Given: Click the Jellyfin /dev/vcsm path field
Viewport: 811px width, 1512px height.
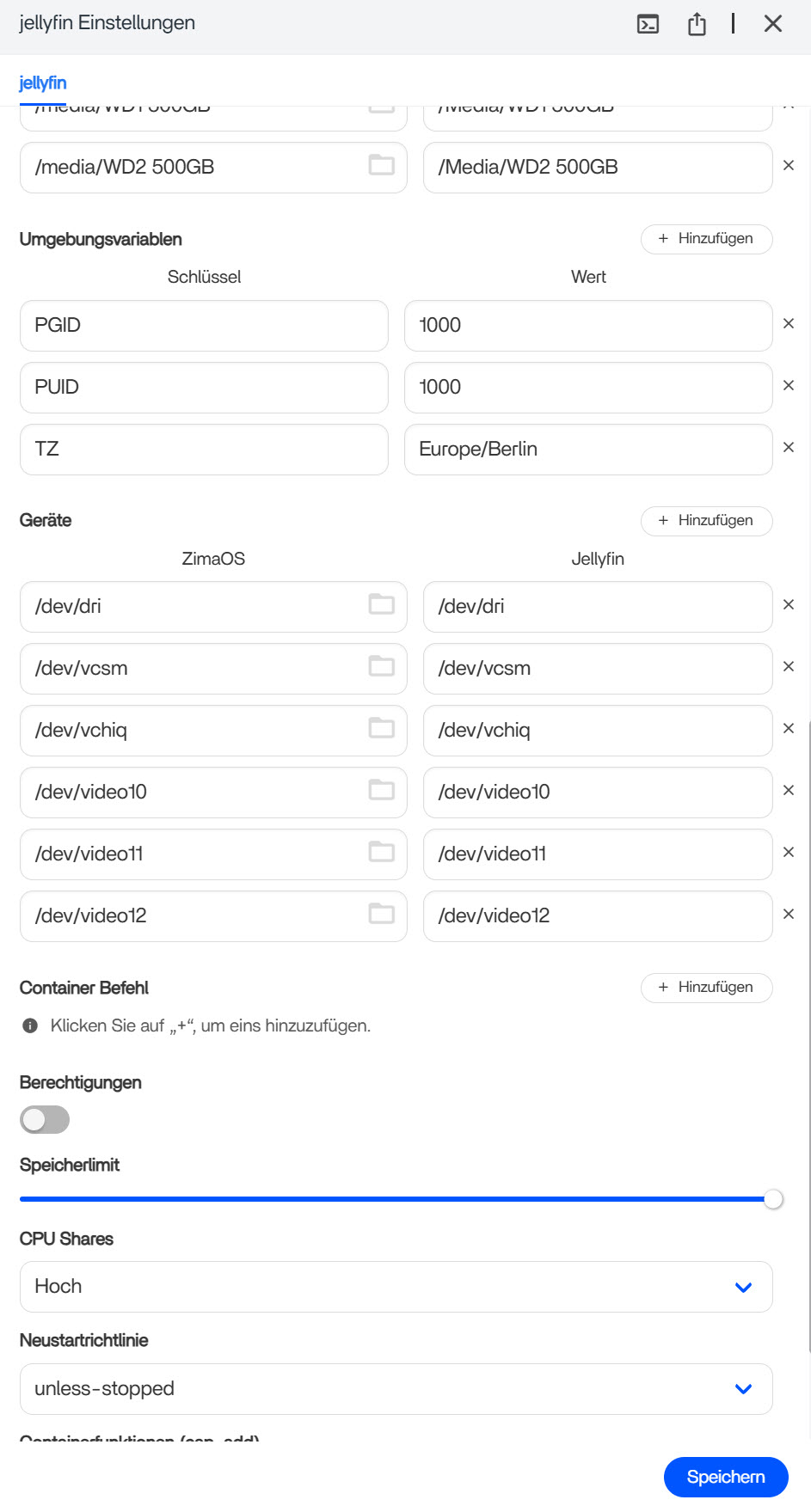Looking at the screenshot, I should [x=598, y=669].
